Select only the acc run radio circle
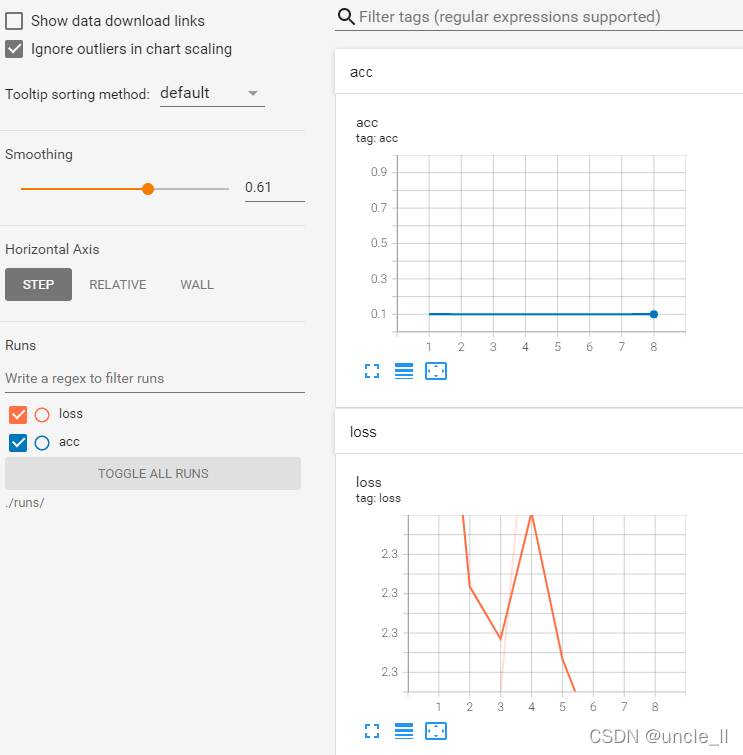The width and height of the screenshot is (743, 755). click(x=42, y=443)
